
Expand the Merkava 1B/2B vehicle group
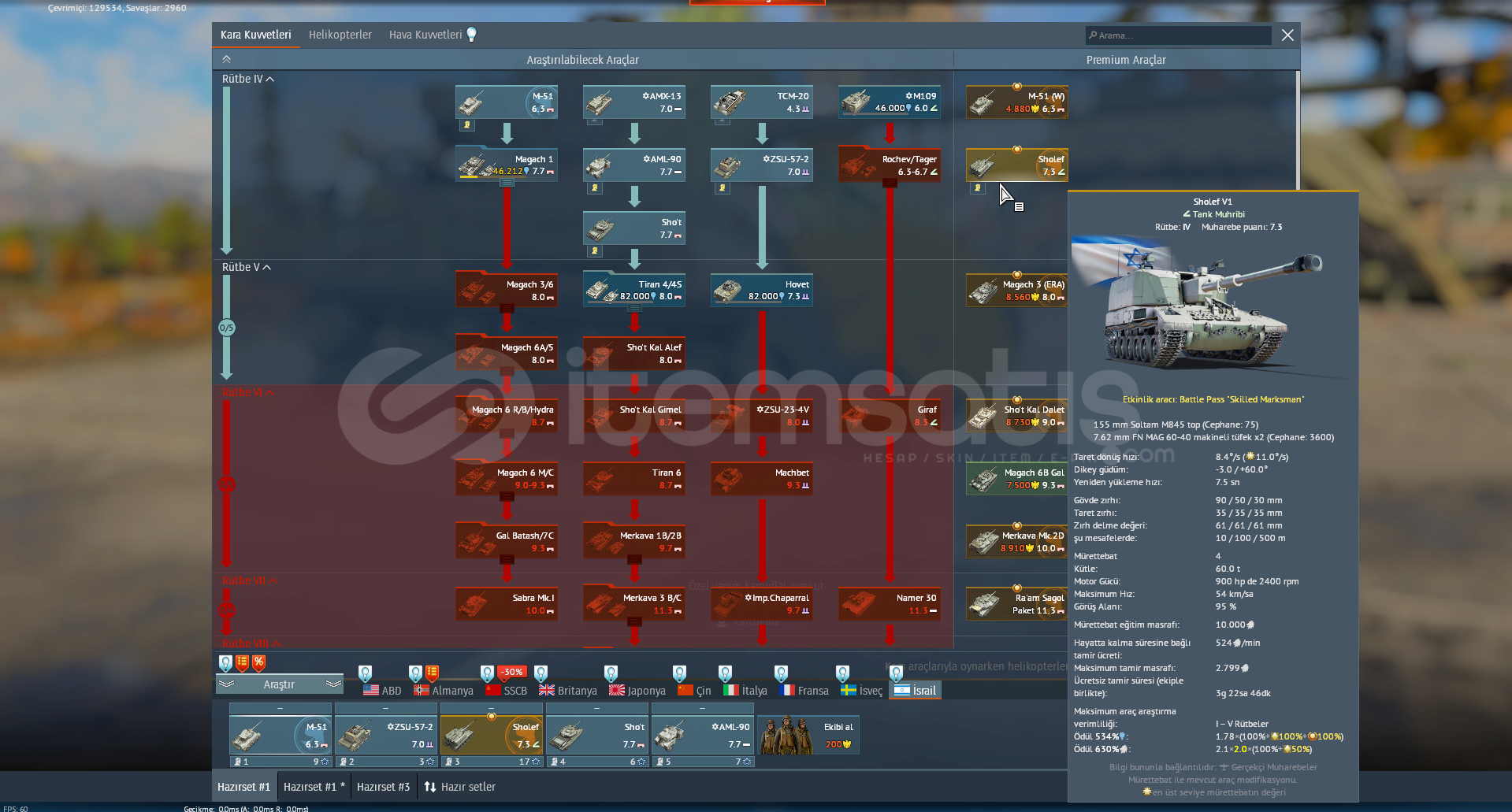(634, 559)
